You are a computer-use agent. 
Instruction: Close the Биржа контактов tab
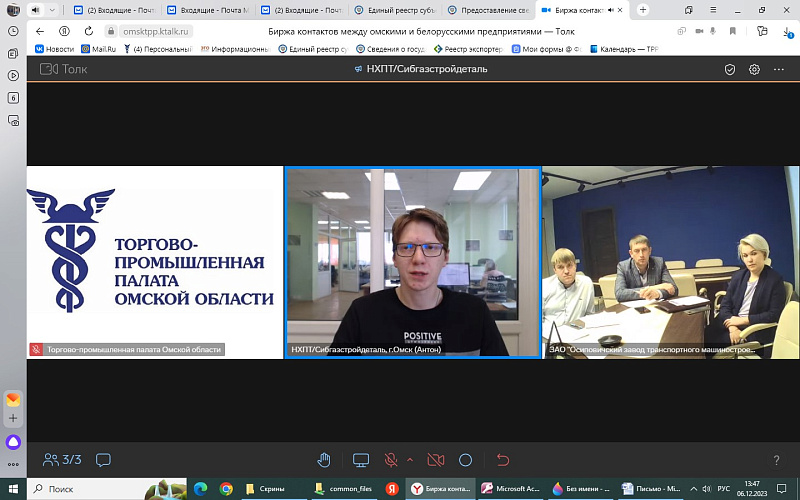tap(620, 10)
